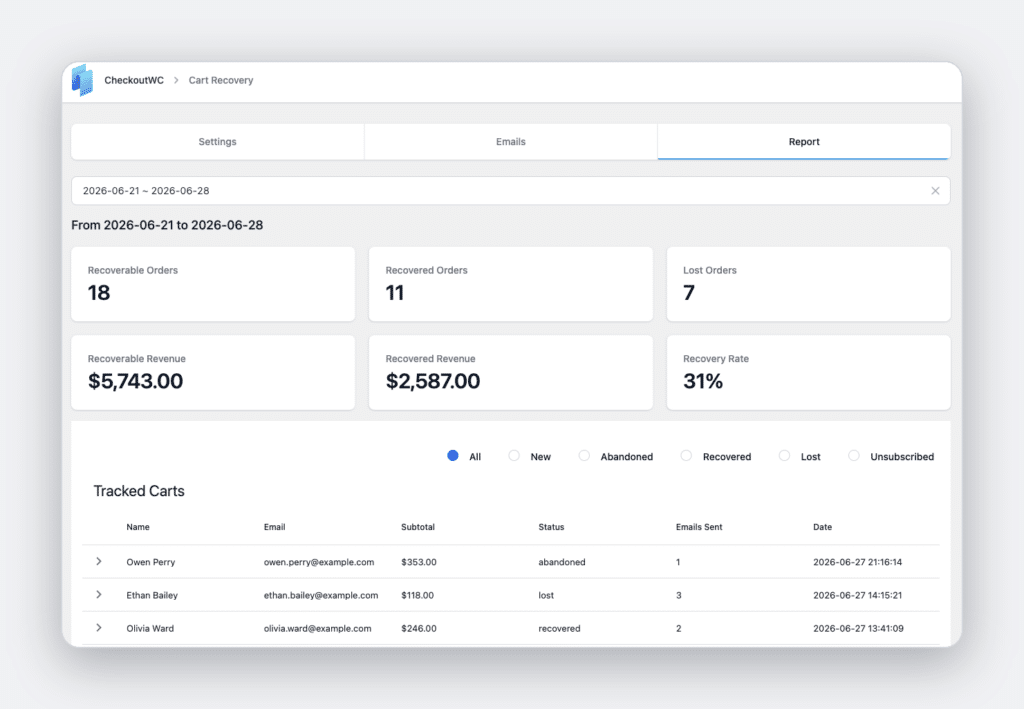
Task: Expand the Ethan Bailey cart row
Action: (99, 595)
